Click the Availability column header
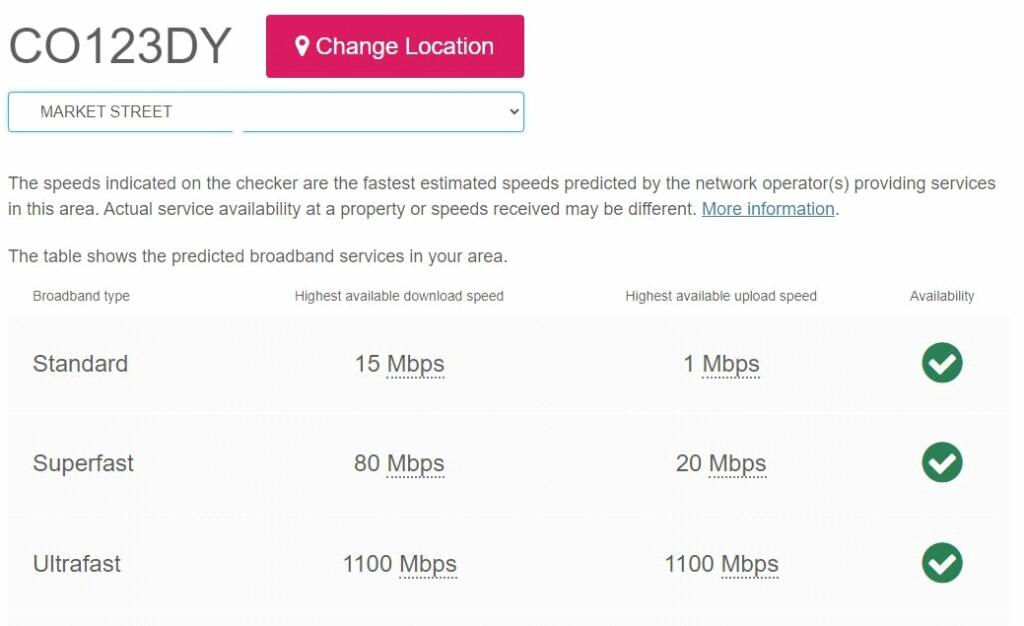Viewport: 1024px width, 626px height. [941, 296]
